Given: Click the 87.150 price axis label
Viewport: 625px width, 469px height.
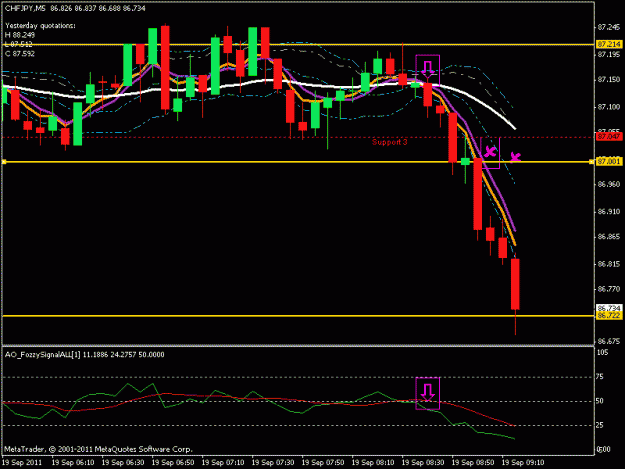Looking at the screenshot, I should tap(609, 80).
